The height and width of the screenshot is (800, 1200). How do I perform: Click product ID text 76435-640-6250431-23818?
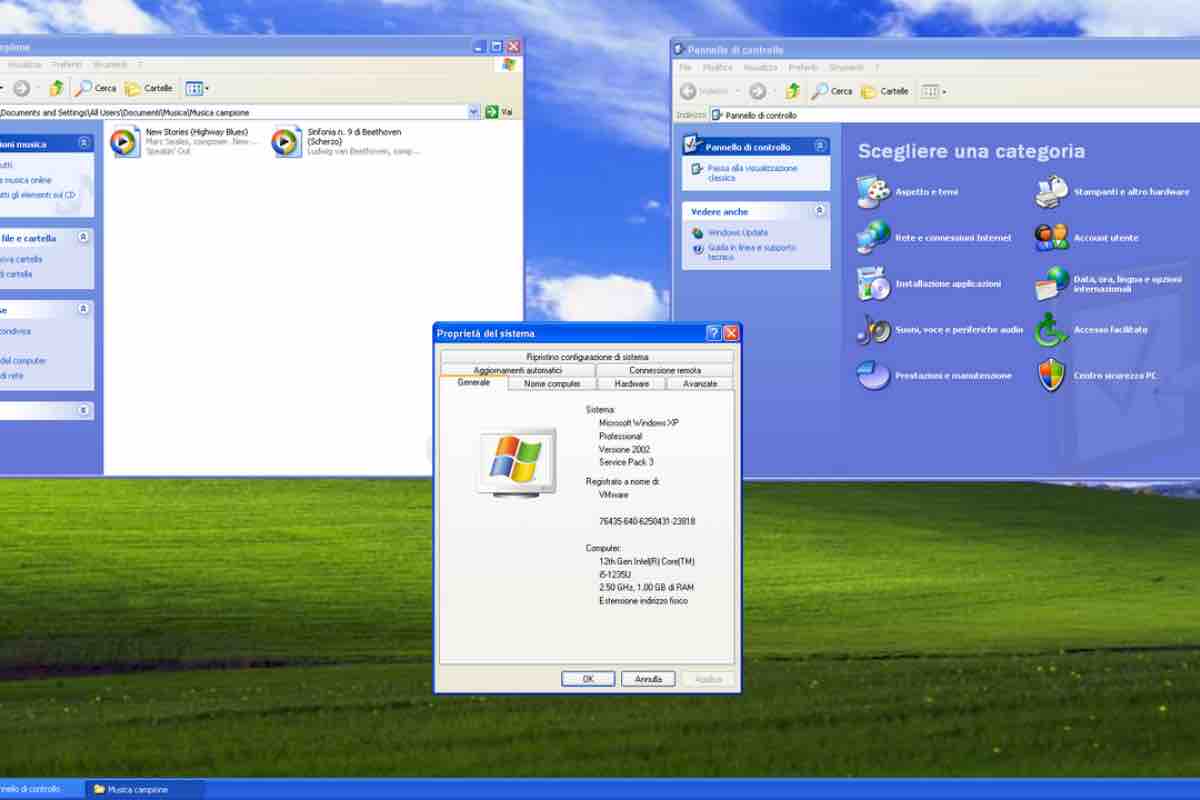pos(647,521)
